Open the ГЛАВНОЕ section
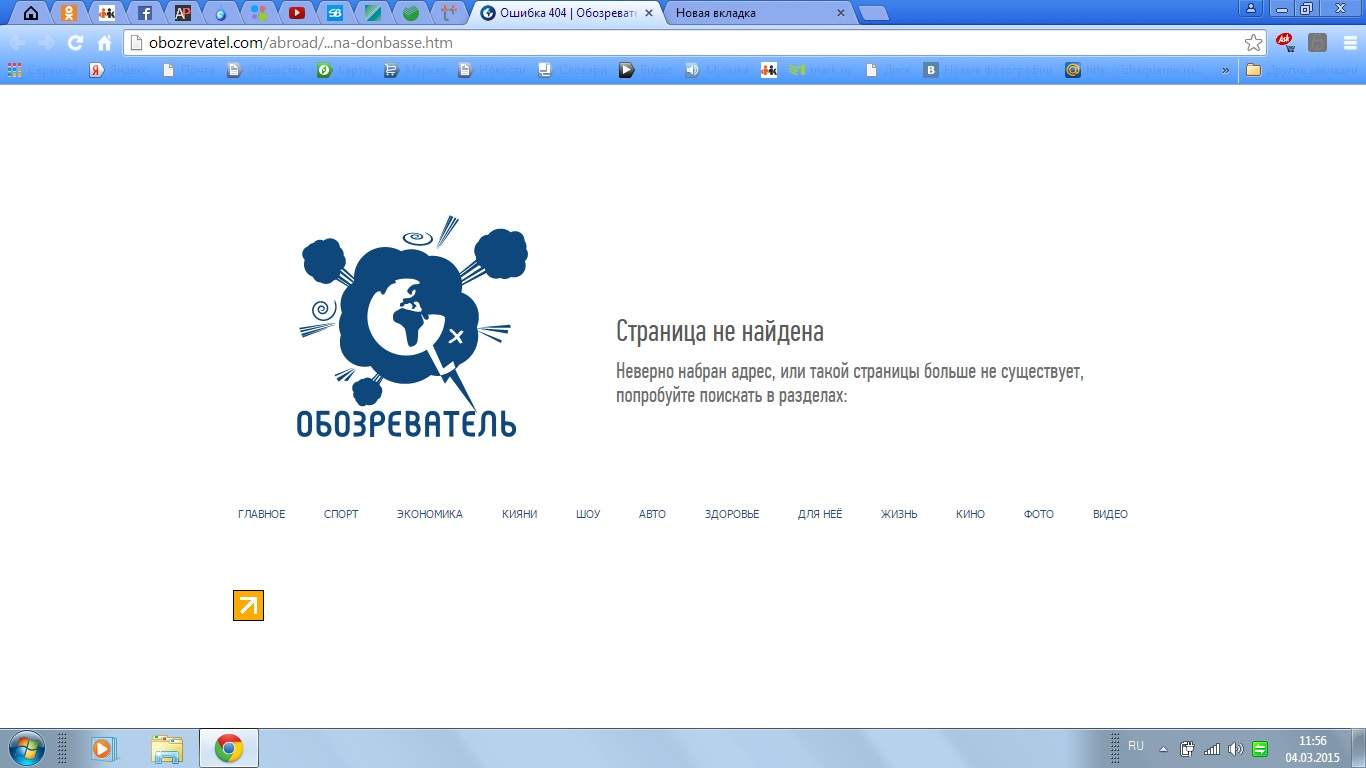 pos(261,514)
